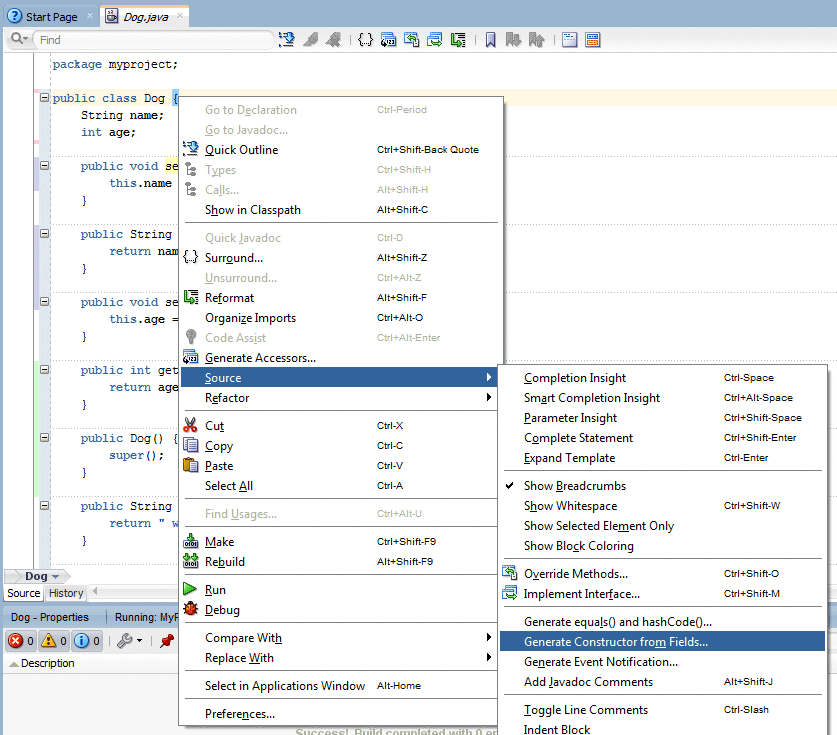Choose Generate Constructor from Fields...
This screenshot has height=735, width=837.
662,641
